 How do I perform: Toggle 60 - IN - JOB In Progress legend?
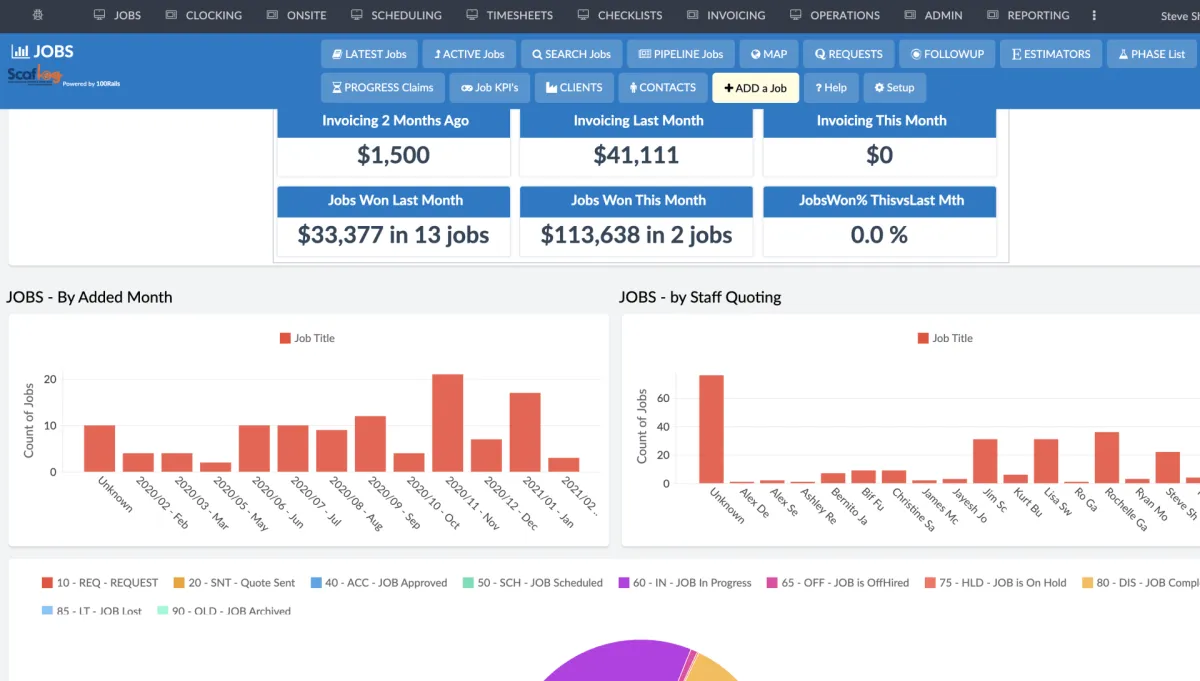click(x=685, y=582)
